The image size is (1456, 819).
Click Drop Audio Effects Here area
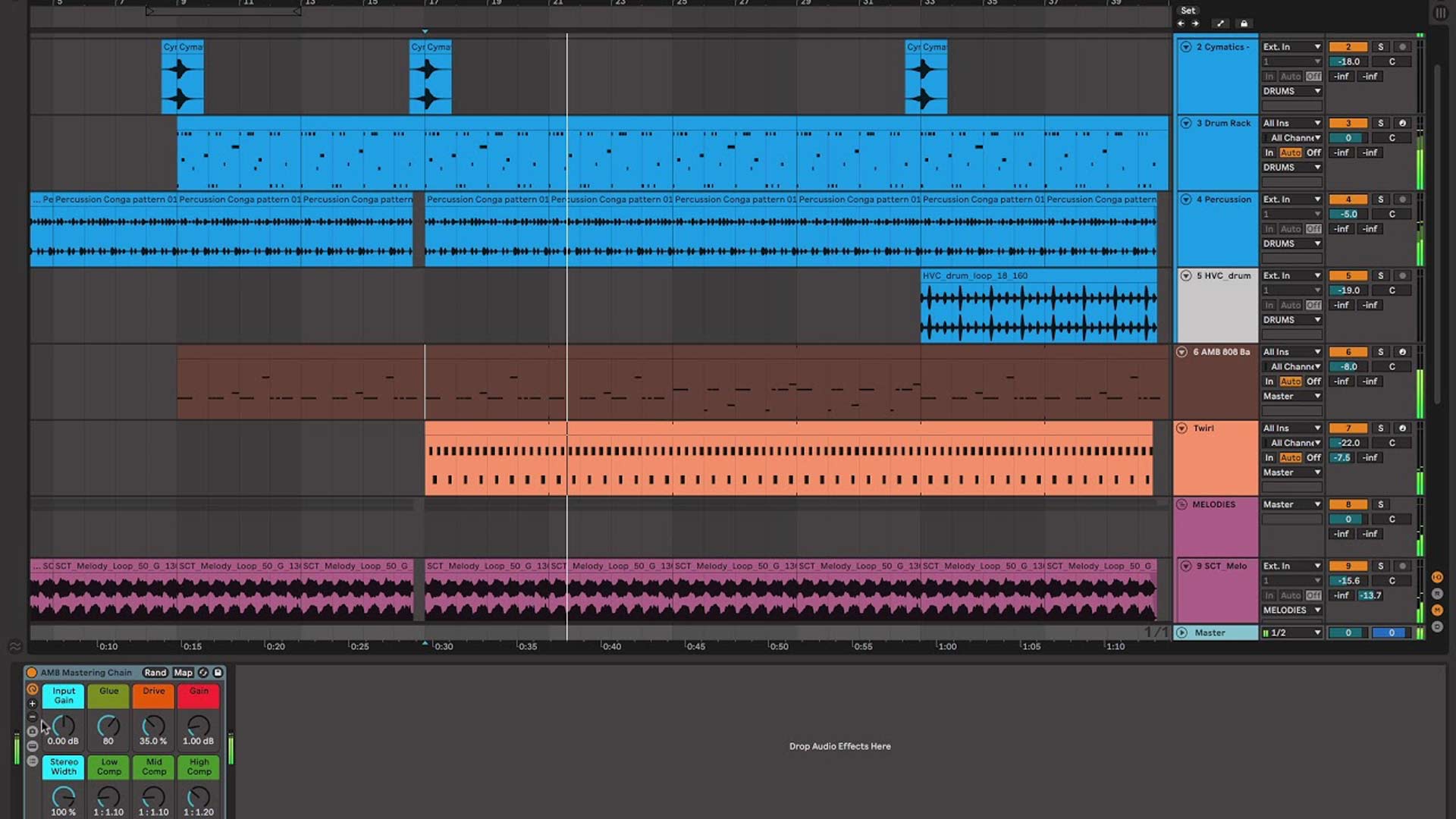(839, 746)
